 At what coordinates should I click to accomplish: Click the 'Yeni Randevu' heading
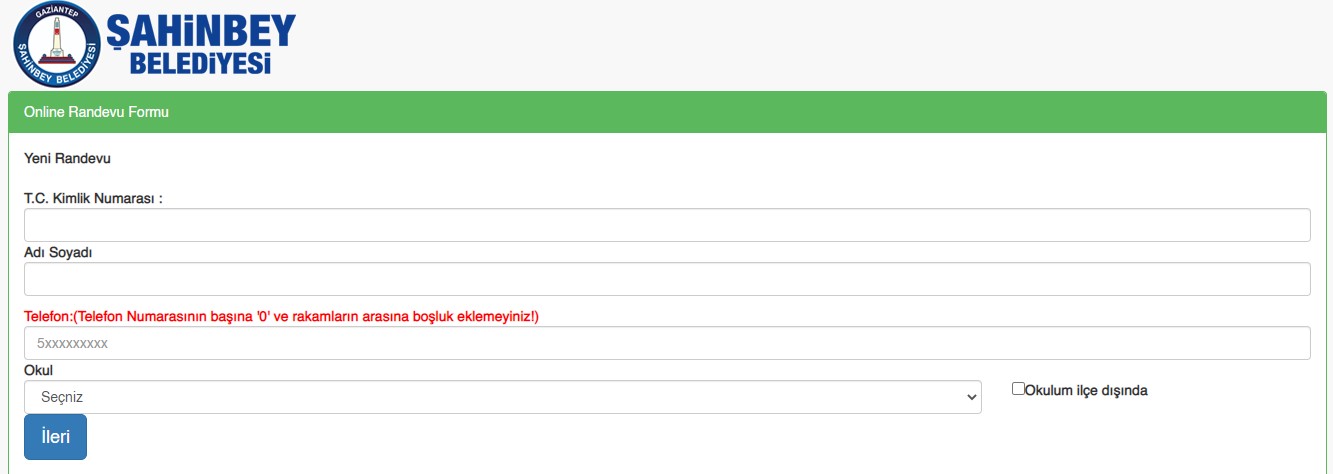[x=67, y=158]
